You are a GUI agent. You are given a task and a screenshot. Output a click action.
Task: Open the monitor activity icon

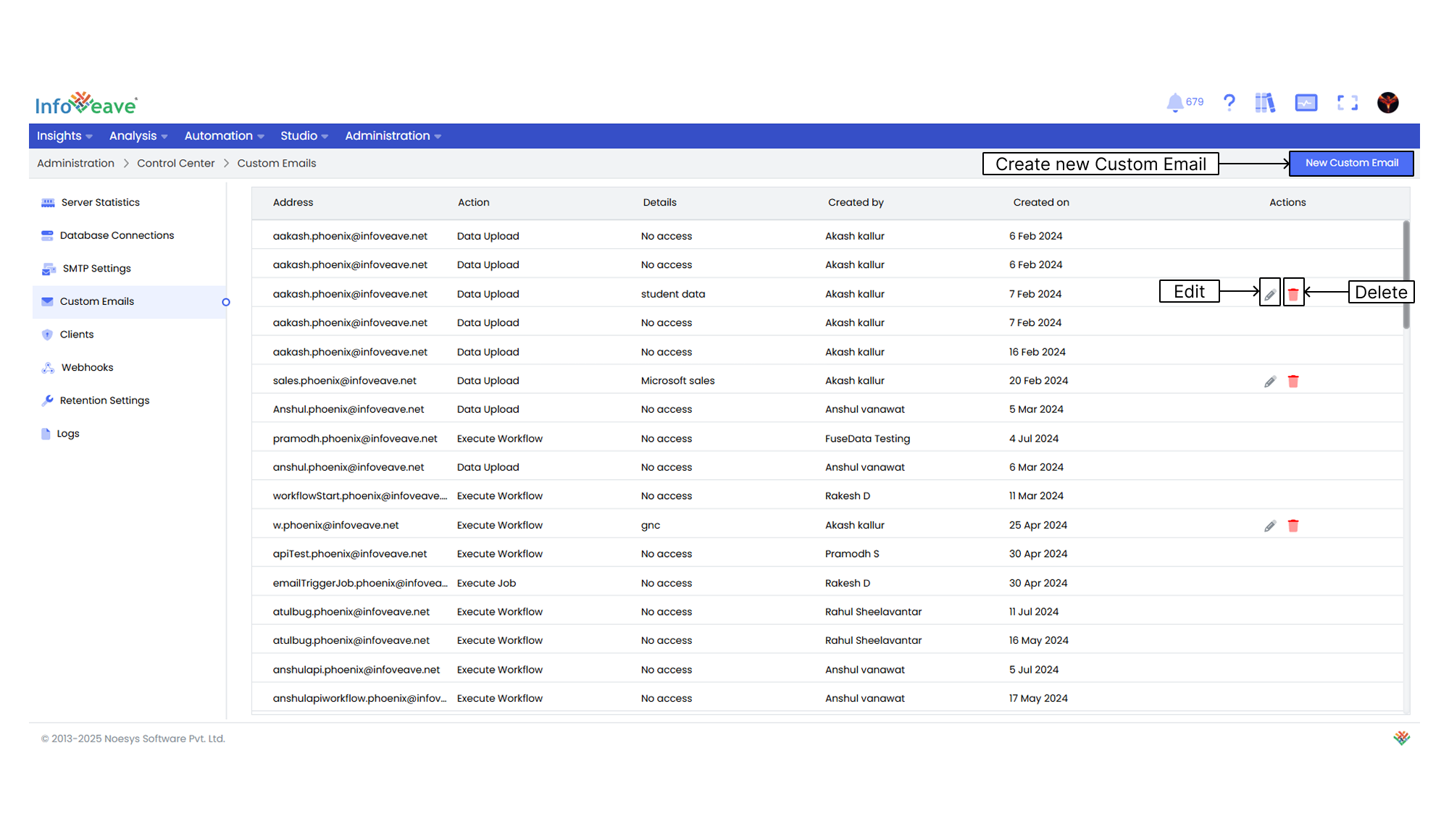pyautogui.click(x=1306, y=103)
